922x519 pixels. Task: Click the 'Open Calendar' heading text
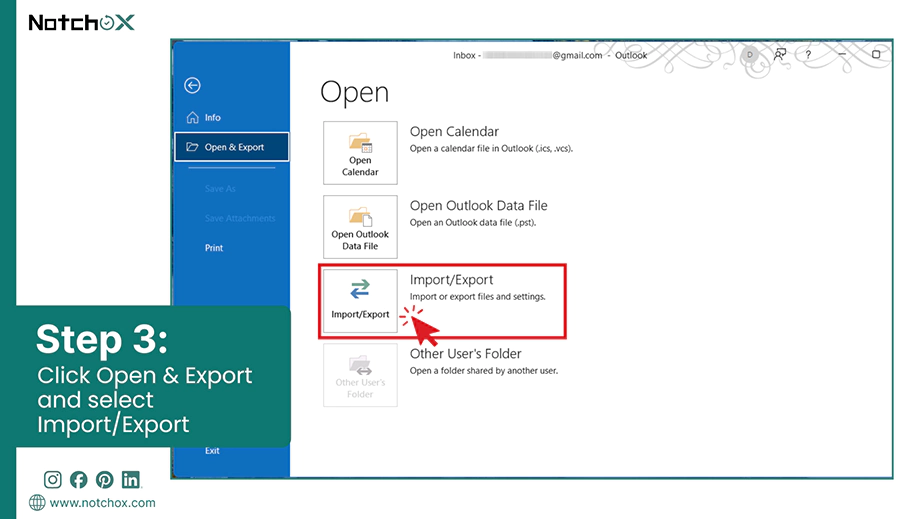tap(454, 132)
